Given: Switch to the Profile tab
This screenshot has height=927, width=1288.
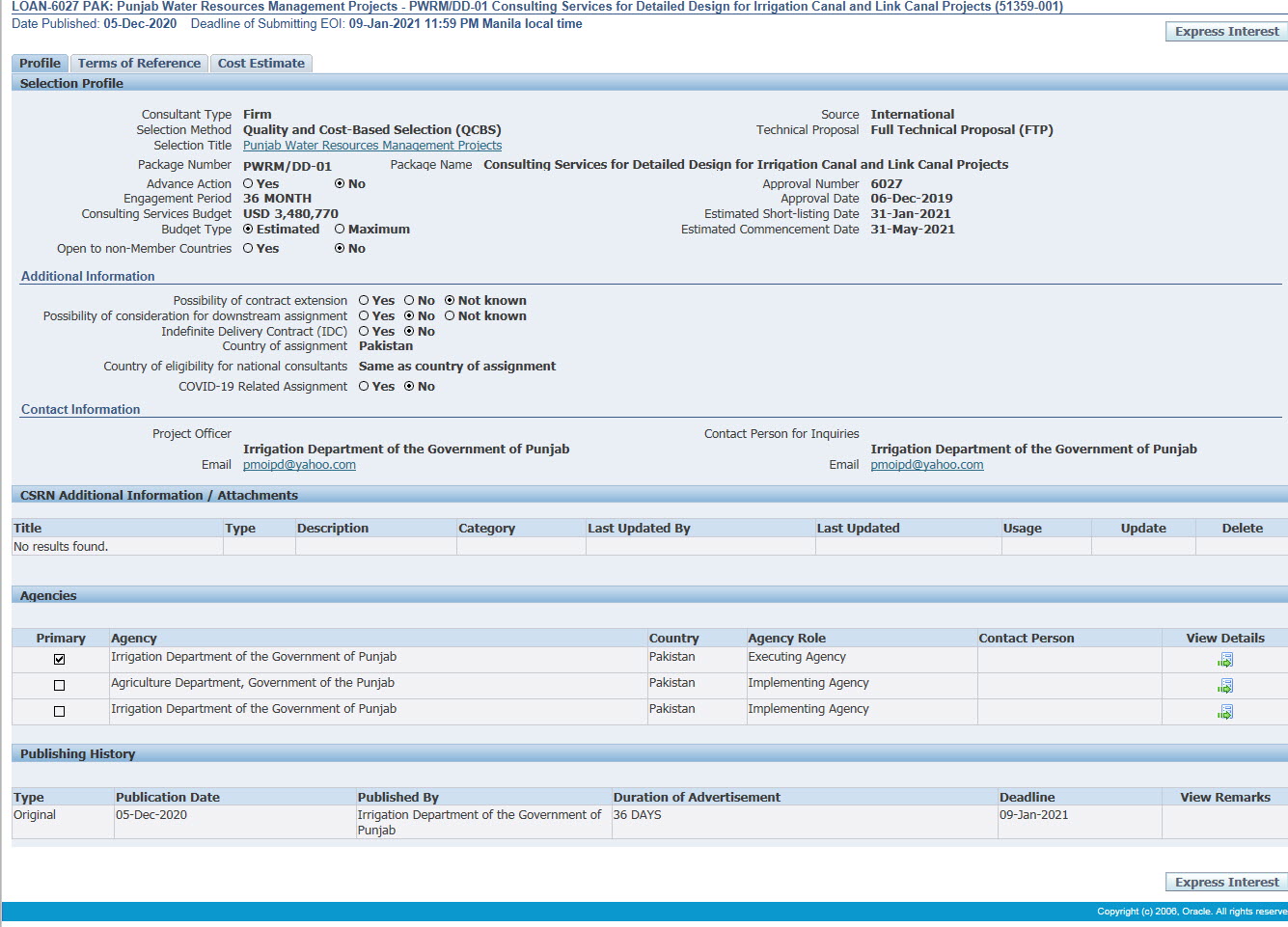Looking at the screenshot, I should tap(40, 64).
